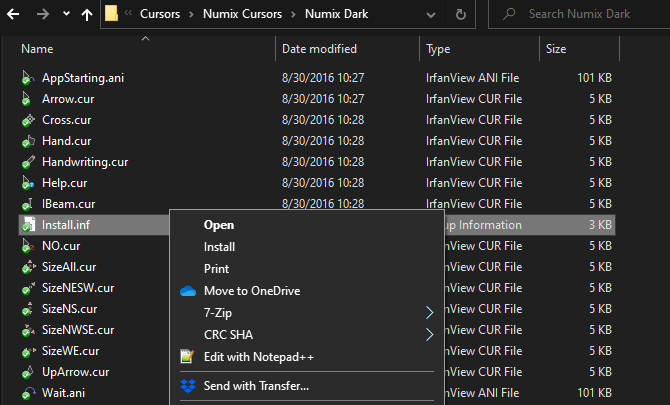Image resolution: width=670 pixels, height=405 pixels.
Task: Click the Search Numix Dark field
Action: click(x=579, y=14)
